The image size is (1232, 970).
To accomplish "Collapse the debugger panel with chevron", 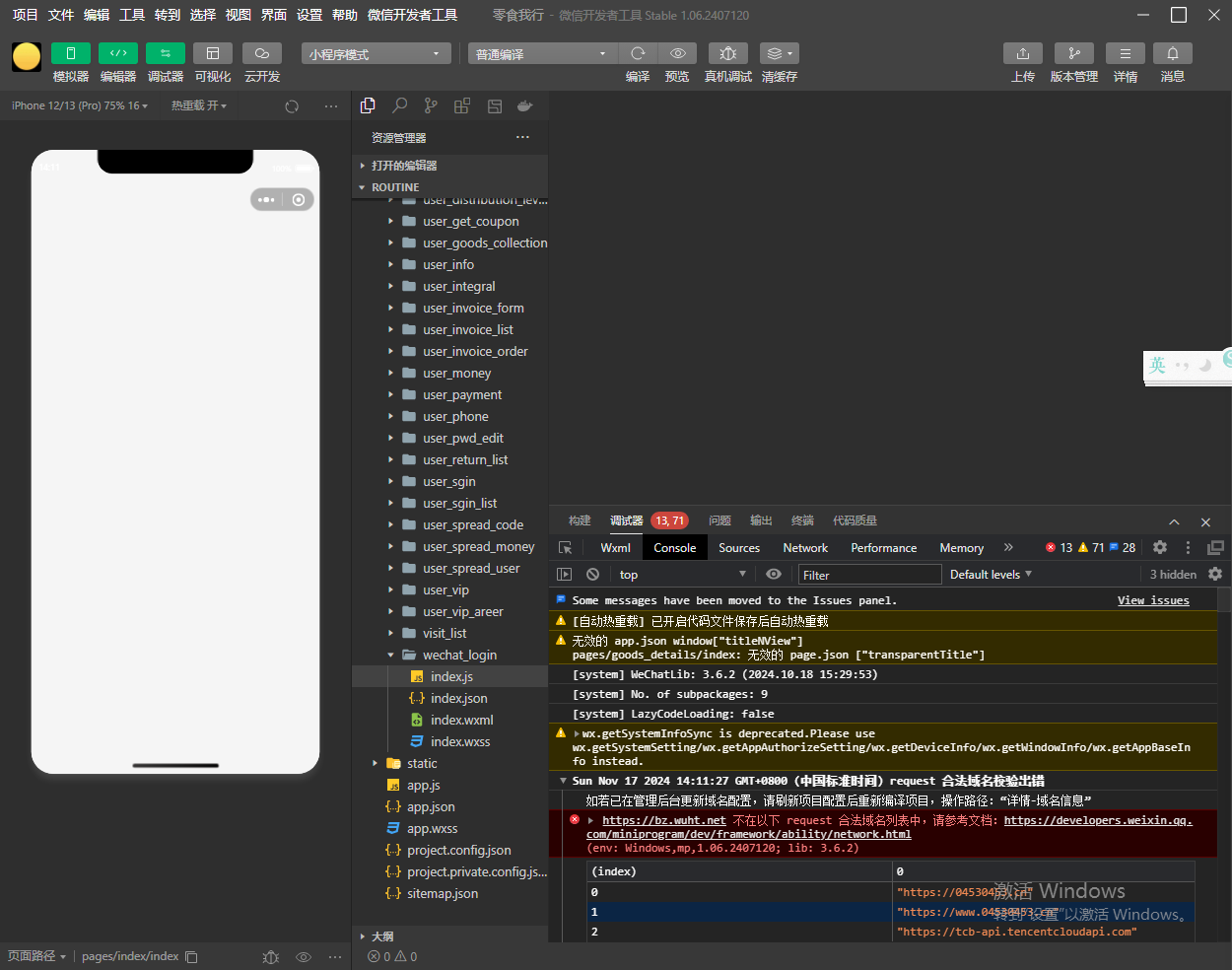I will click(1174, 521).
